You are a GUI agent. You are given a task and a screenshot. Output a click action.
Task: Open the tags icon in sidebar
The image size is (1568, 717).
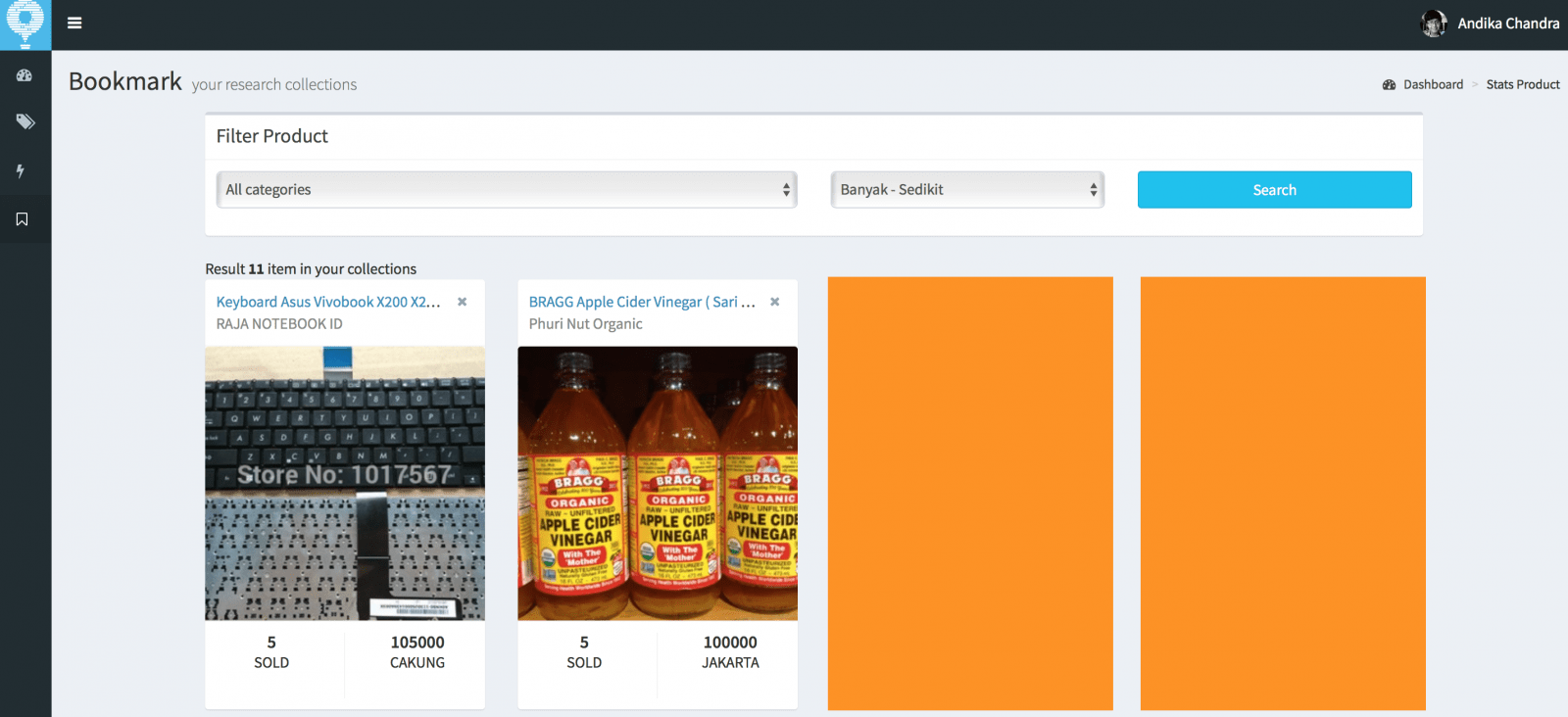[x=25, y=121]
